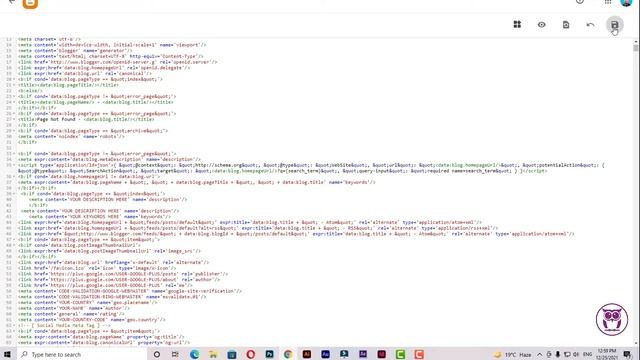Go back with the top-left arrow
Image resolution: width=640 pixels, height=360 pixels.
(12, 2)
